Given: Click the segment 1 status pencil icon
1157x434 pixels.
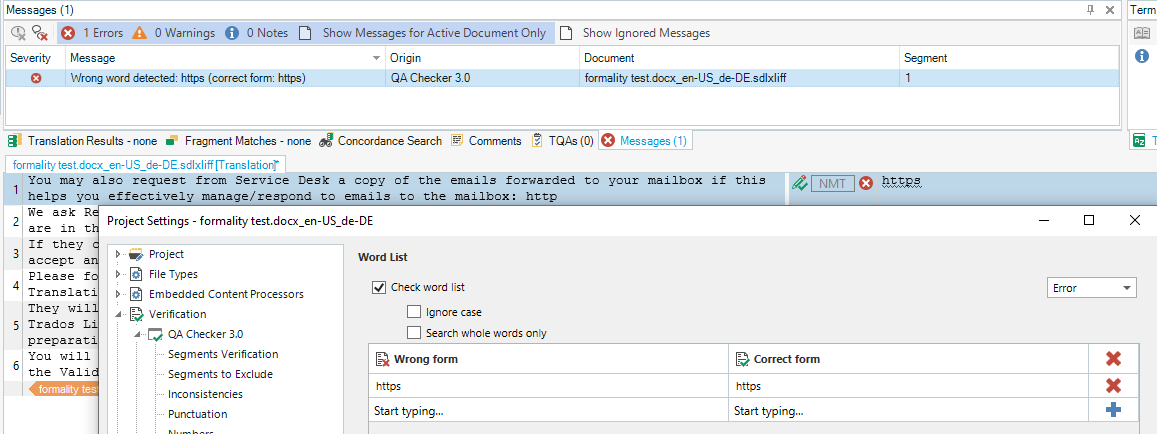Looking at the screenshot, I should 798,183.
